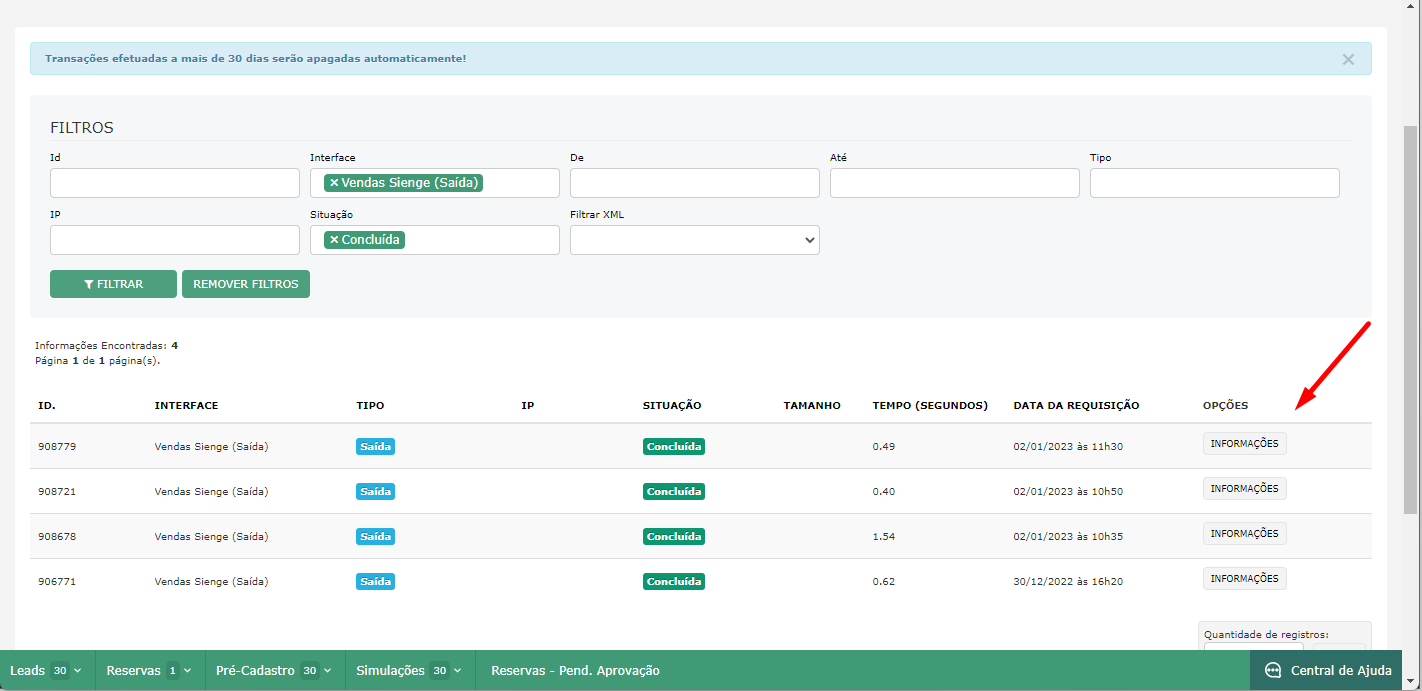The height and width of the screenshot is (691, 1422).
Task: Click the time value 1.54
Action: pos(884,537)
